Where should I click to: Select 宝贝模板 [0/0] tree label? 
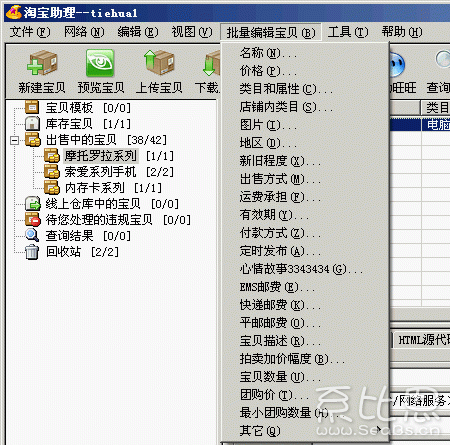point(88,108)
